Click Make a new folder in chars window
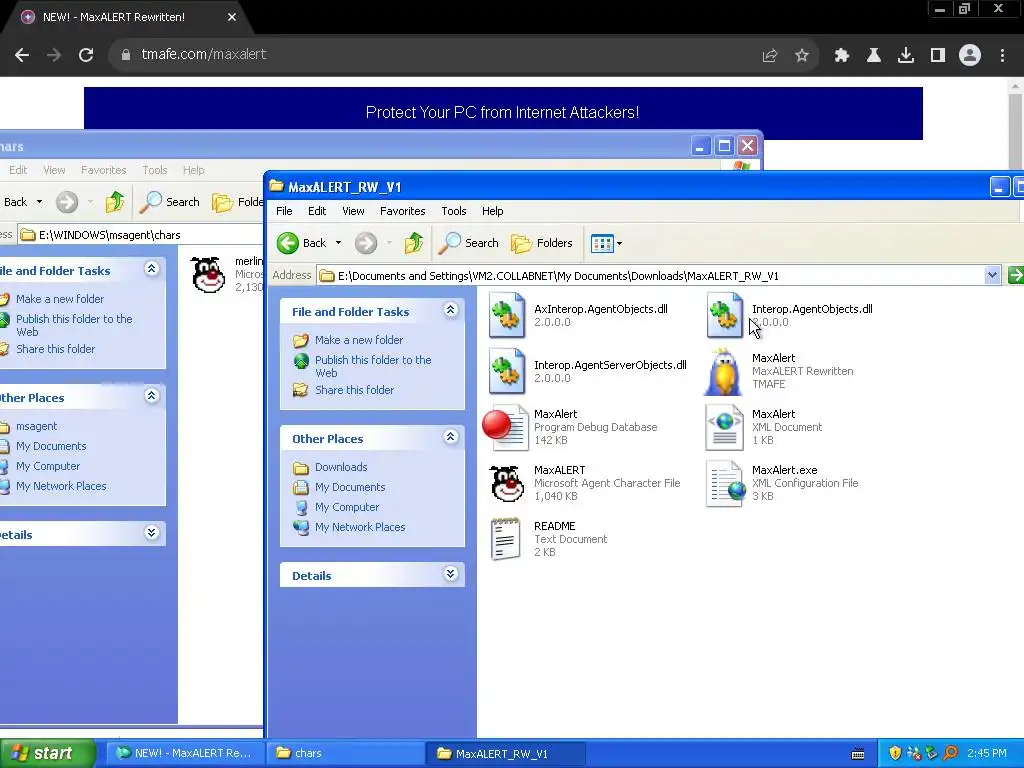 click(x=60, y=298)
